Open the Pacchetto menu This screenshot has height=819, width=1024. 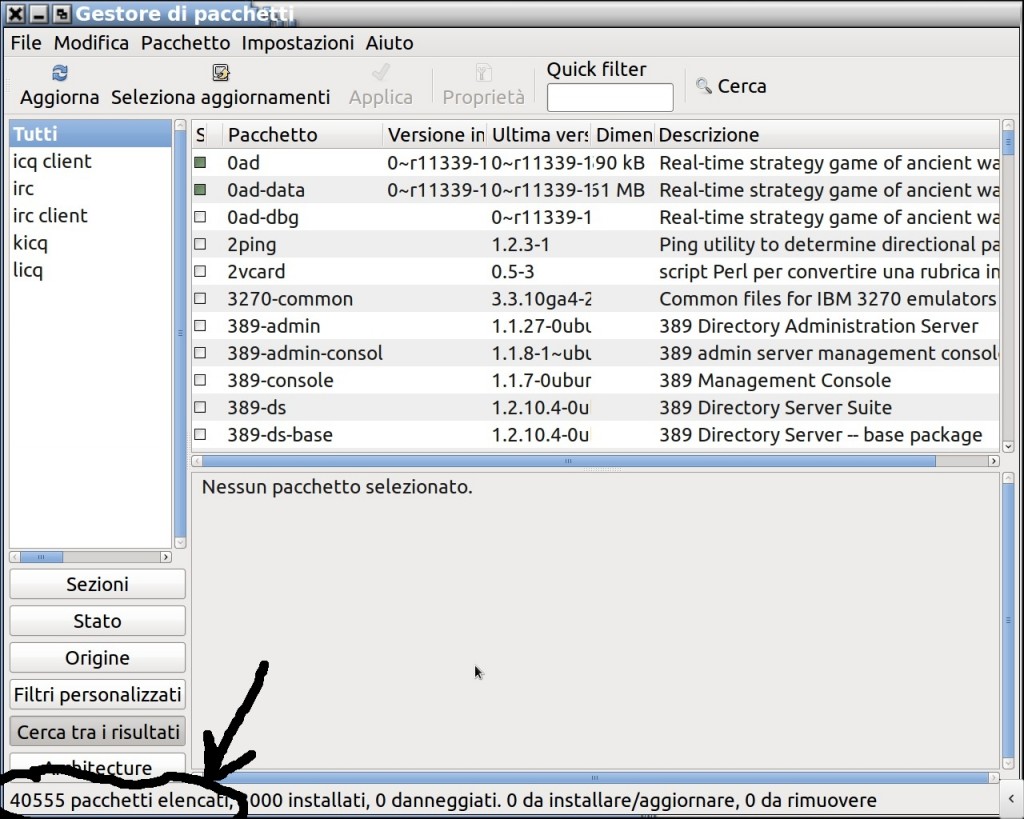click(185, 43)
